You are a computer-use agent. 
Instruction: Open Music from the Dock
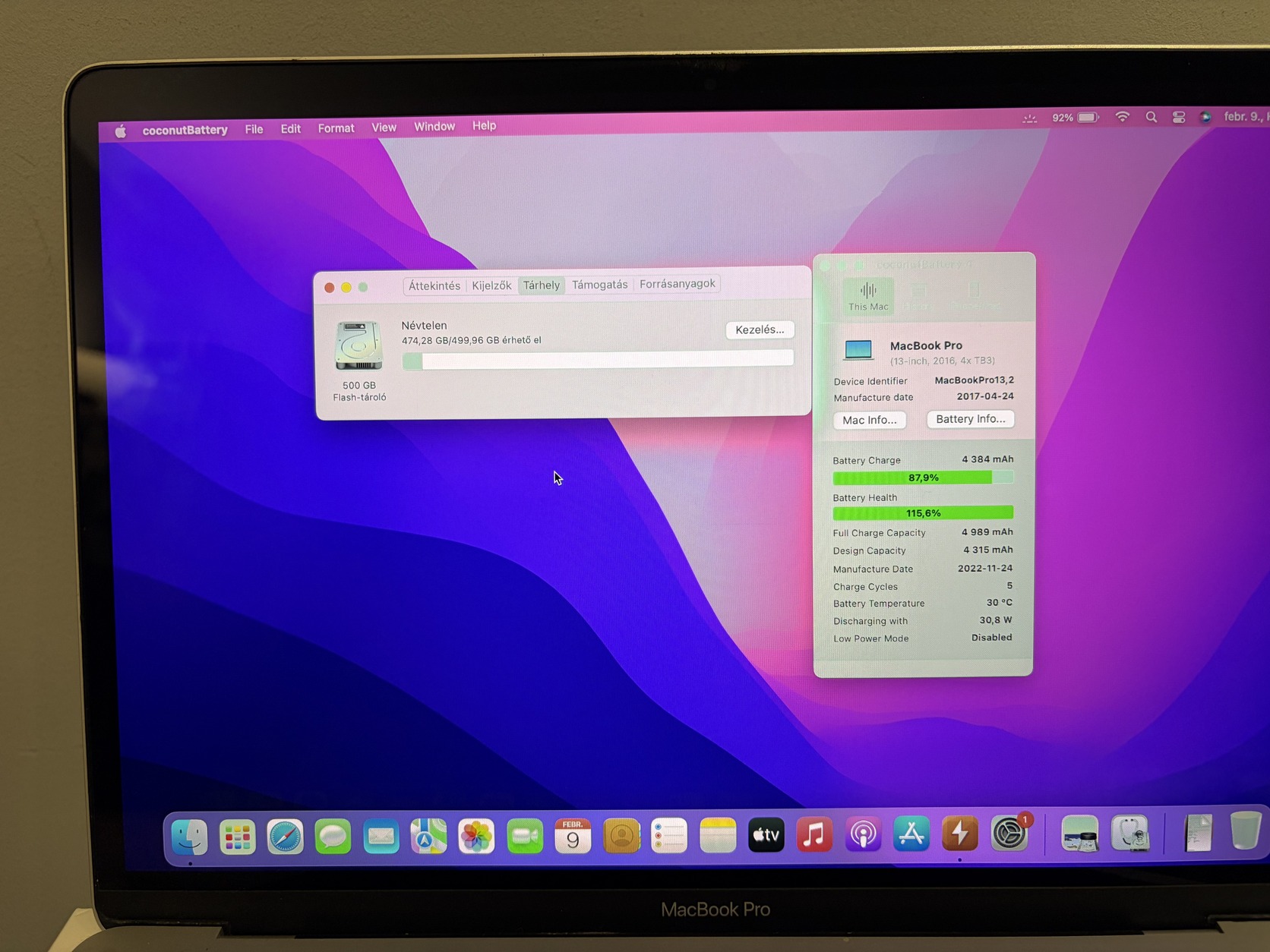point(814,835)
